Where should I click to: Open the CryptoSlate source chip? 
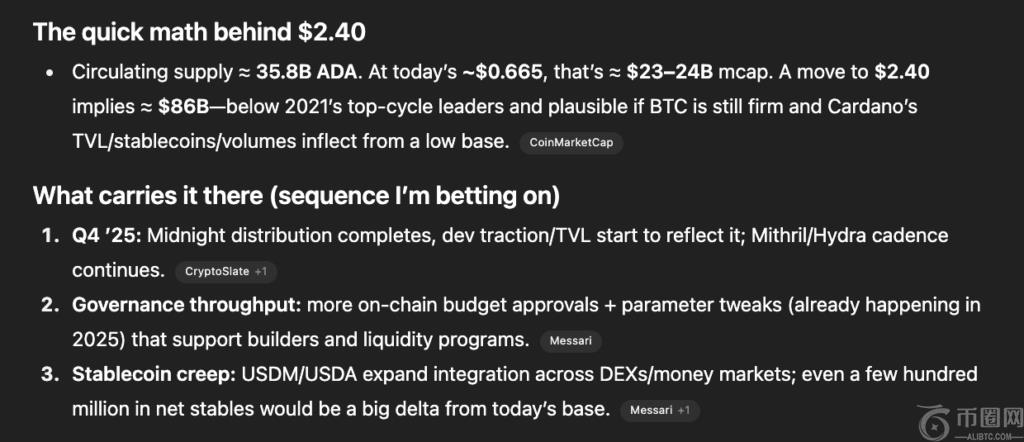coord(224,271)
